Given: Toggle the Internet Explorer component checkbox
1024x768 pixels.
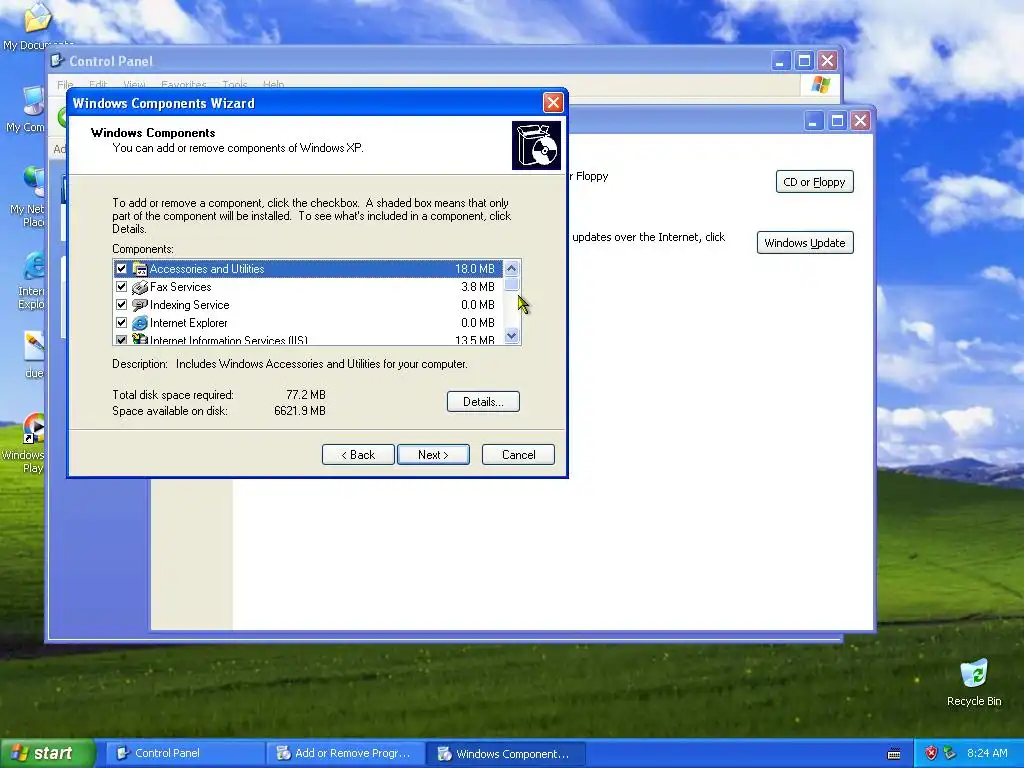Looking at the screenshot, I should [121, 323].
